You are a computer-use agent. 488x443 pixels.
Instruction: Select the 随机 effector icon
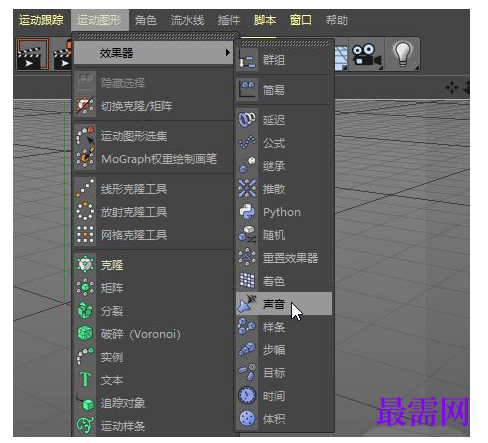pos(247,235)
